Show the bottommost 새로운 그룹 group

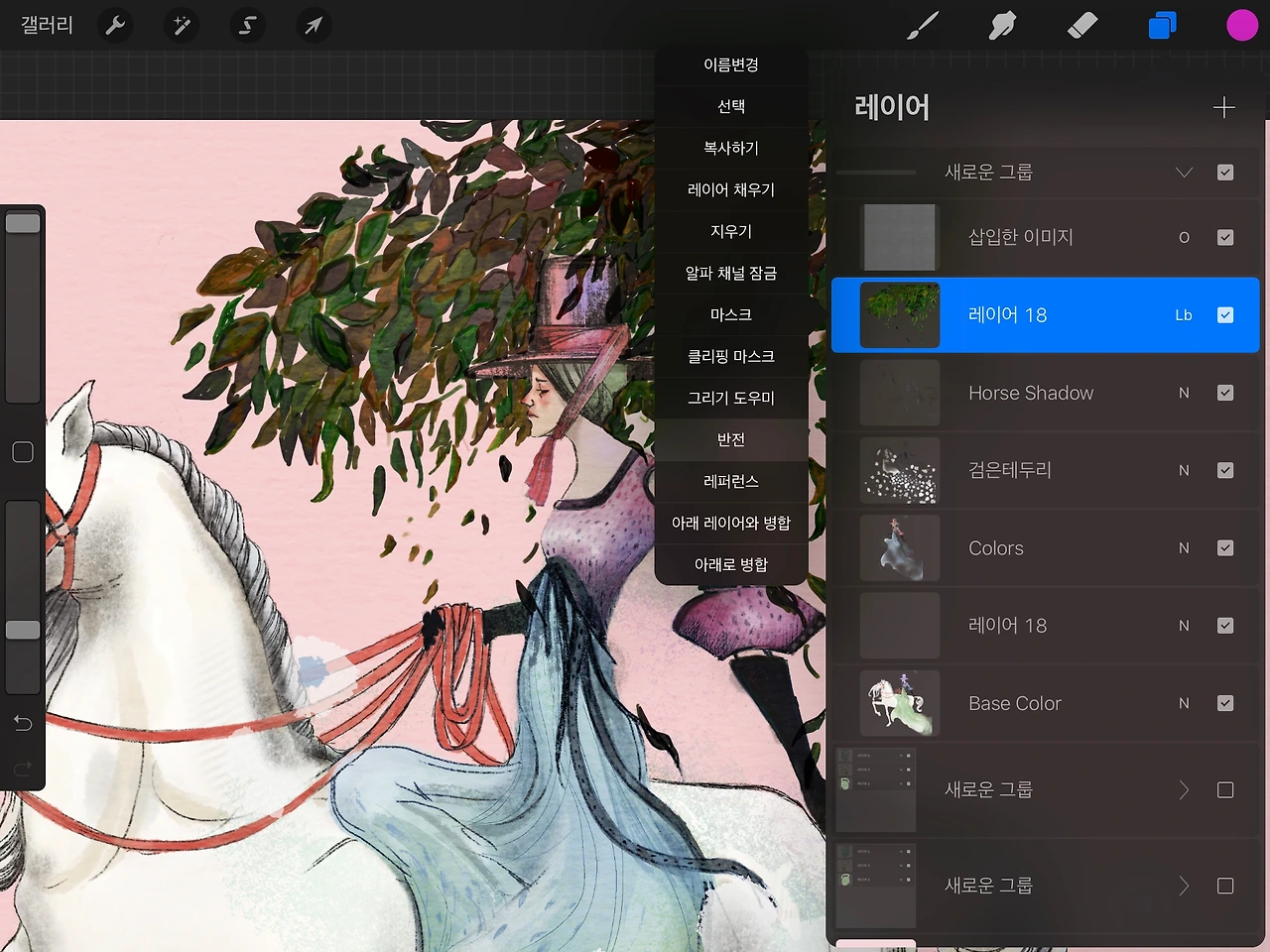pyautogui.click(x=1225, y=886)
